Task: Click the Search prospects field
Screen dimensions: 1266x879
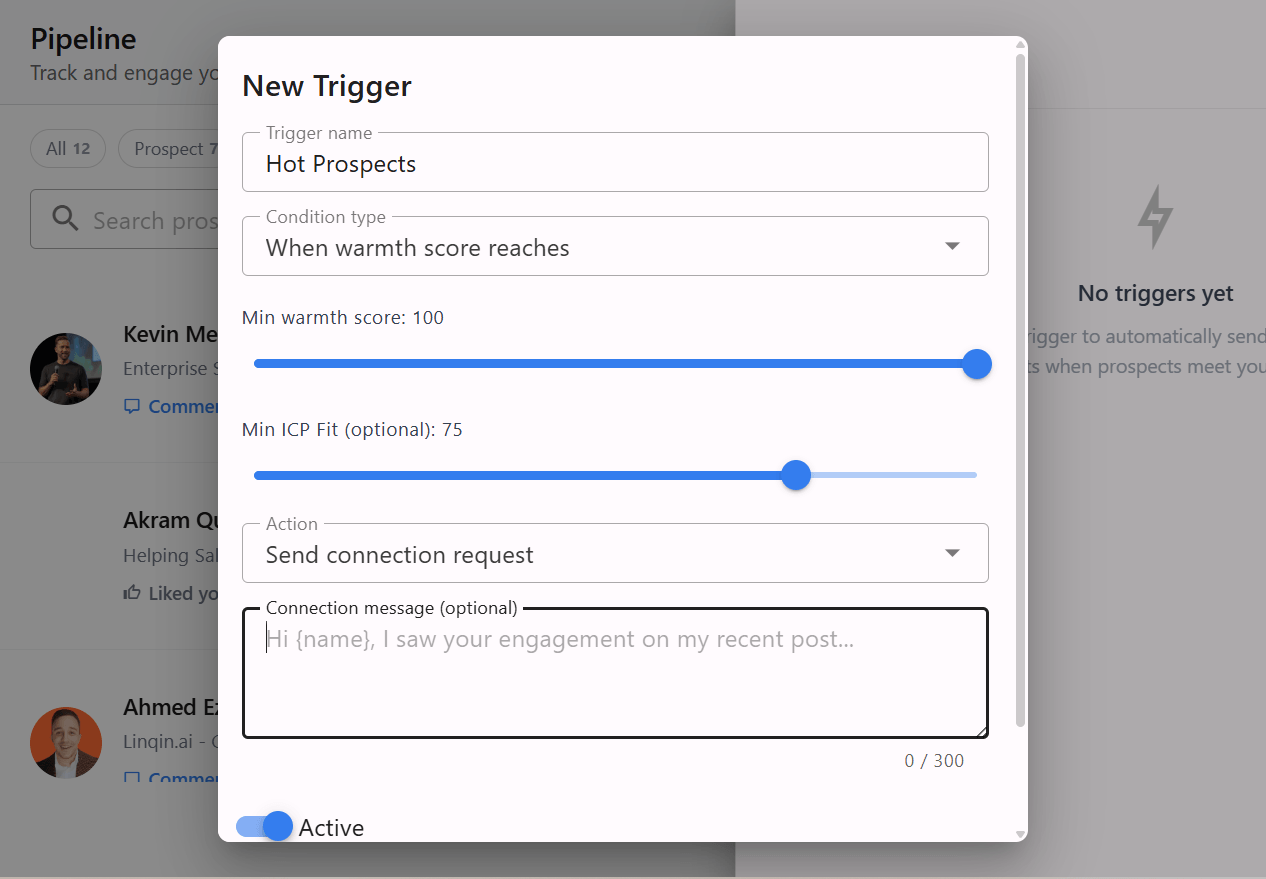Action: (125, 219)
